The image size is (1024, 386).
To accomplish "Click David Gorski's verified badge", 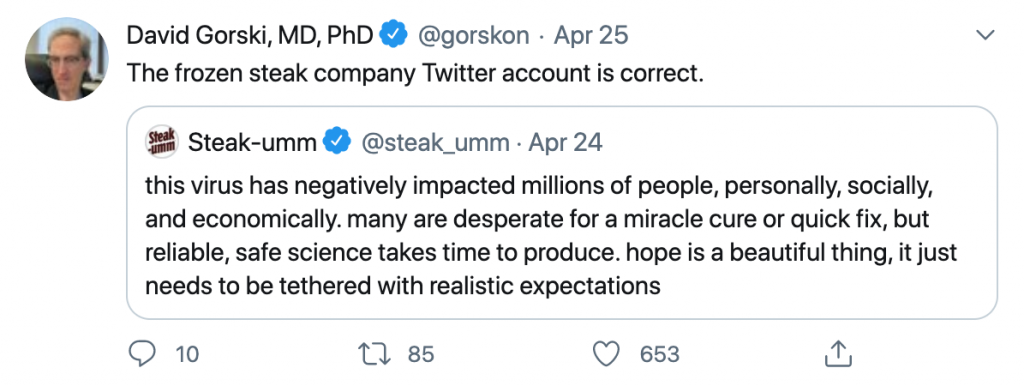I will point(394,35).
